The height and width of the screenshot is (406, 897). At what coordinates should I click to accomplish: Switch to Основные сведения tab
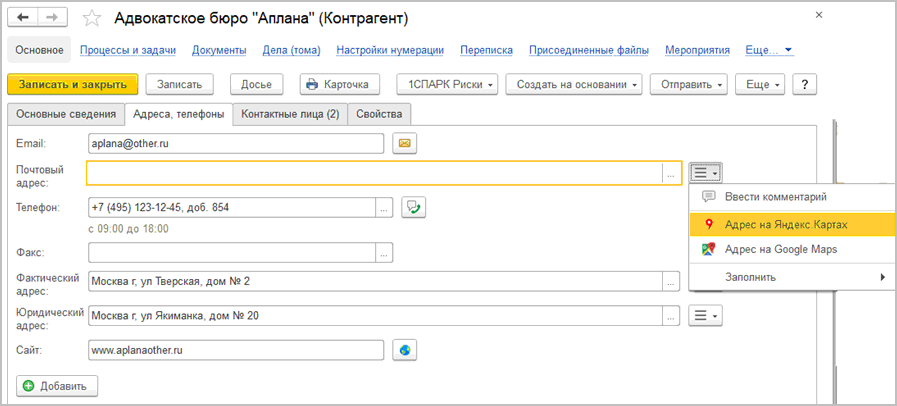(64, 114)
